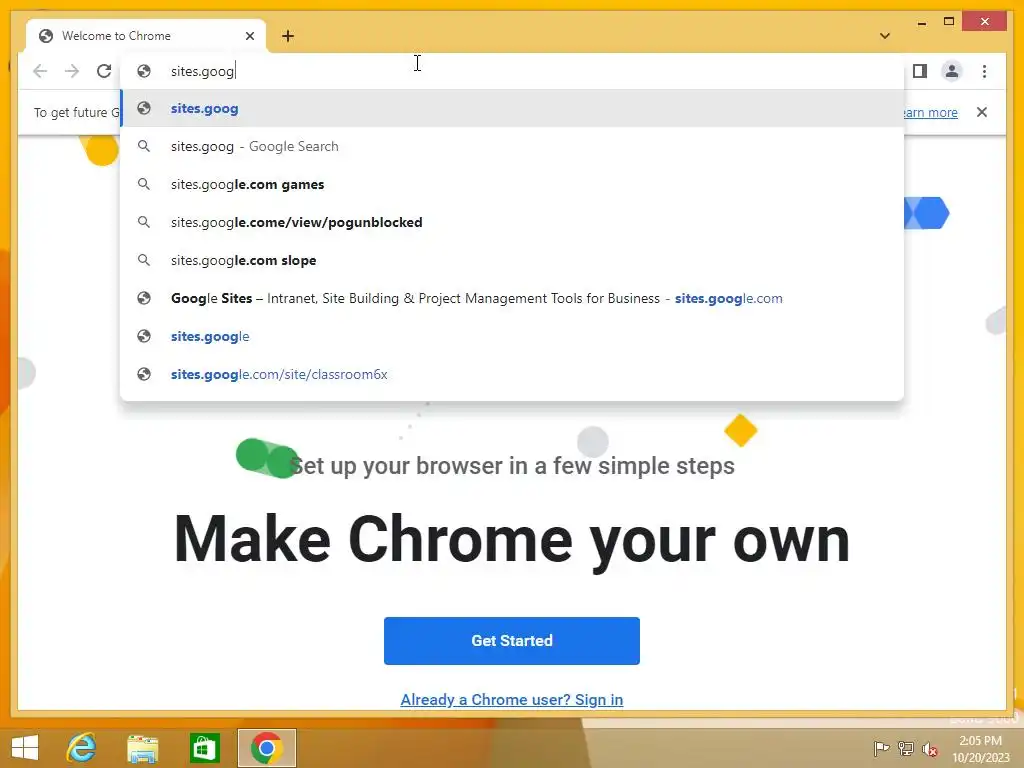Screen dimensions: 1024x768
Task: Choose sites.google.com slope suggestion
Action: coord(512,260)
